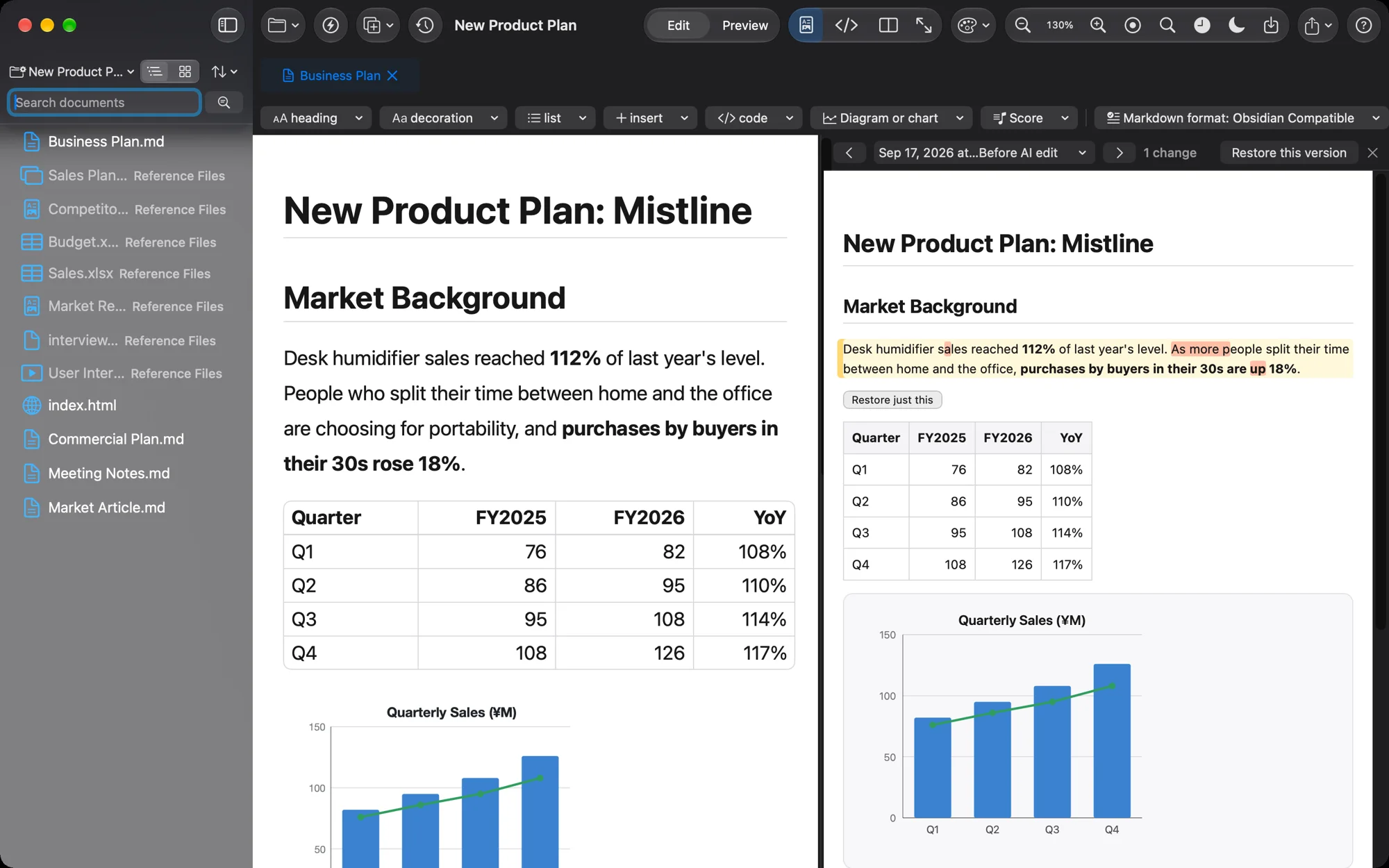Click Restore just this button
This screenshot has width=1389, height=868.
point(892,400)
